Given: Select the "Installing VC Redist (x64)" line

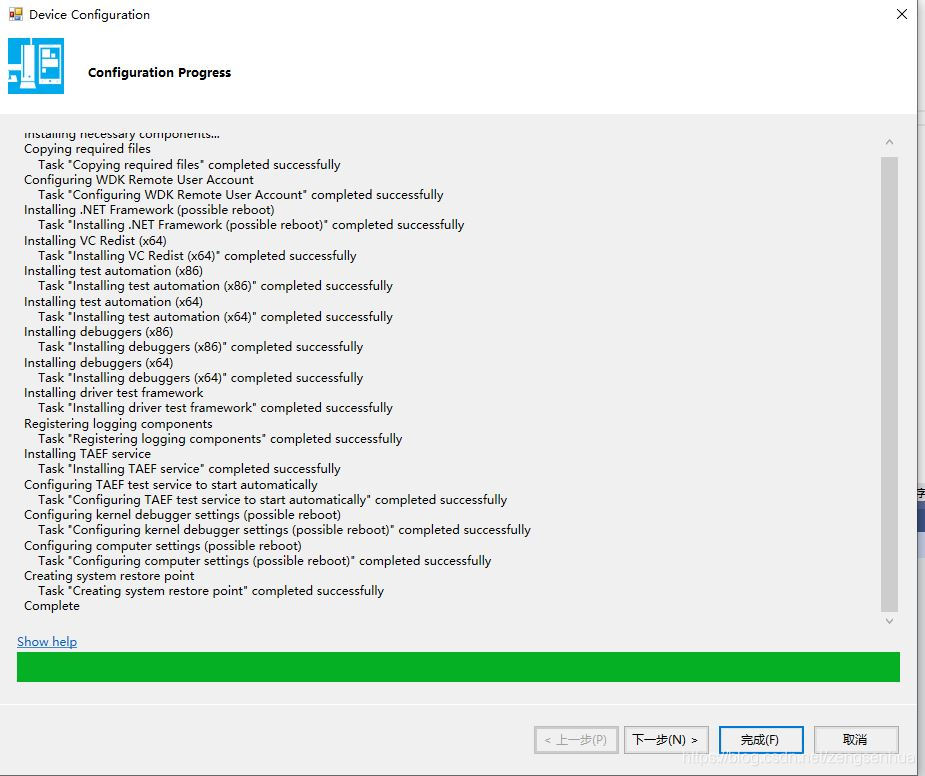Looking at the screenshot, I should [x=96, y=241].
